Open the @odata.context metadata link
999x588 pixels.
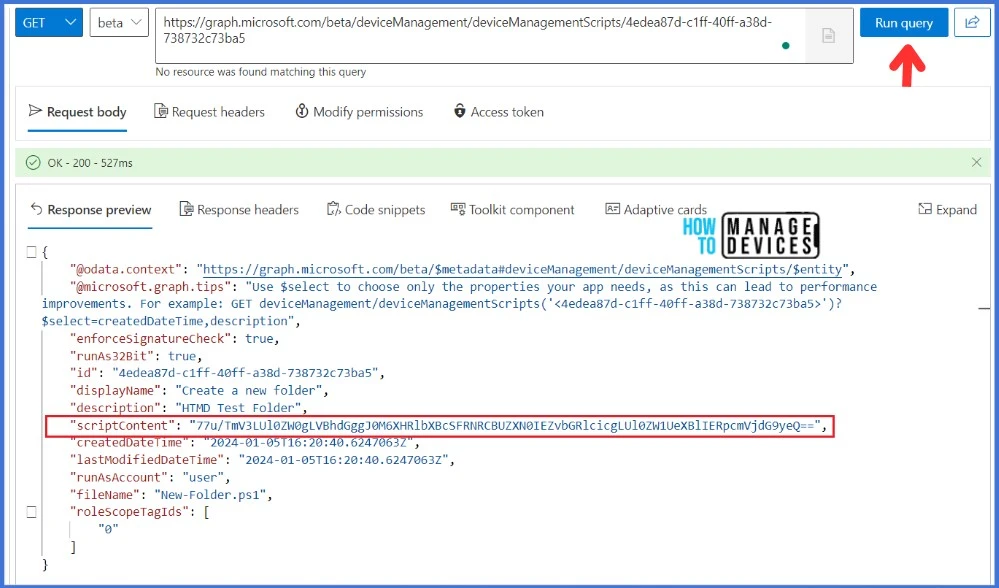click(522, 269)
